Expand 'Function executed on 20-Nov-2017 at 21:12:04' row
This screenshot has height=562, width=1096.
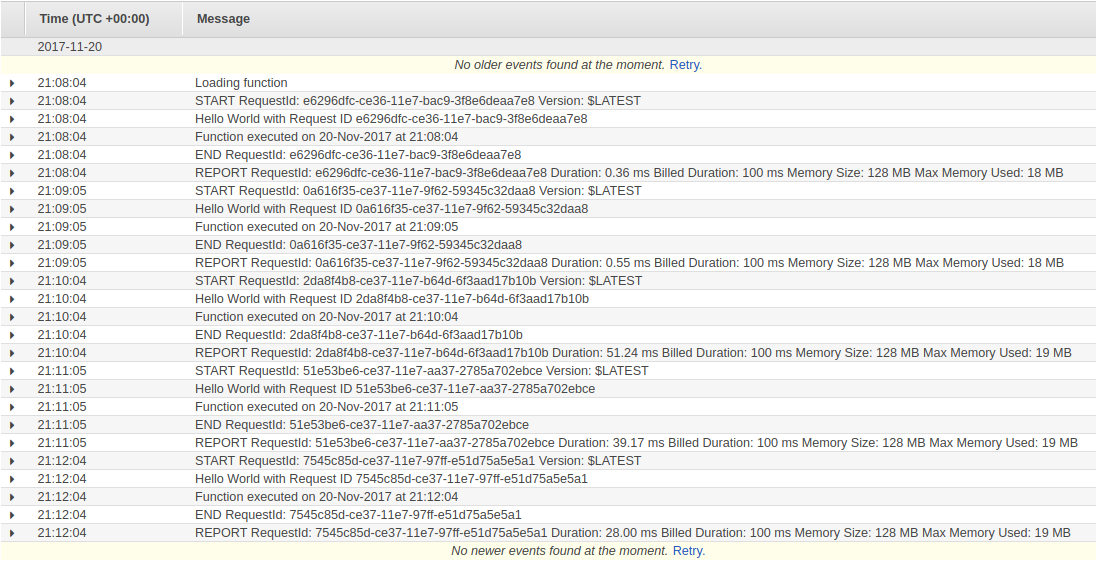pos(12,498)
